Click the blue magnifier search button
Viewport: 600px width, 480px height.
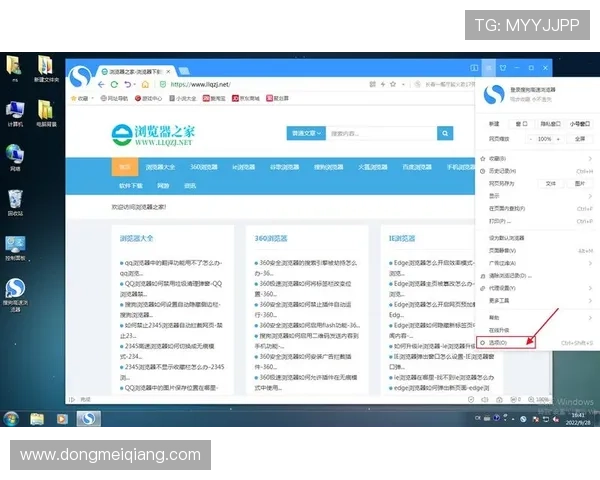tap(445, 133)
